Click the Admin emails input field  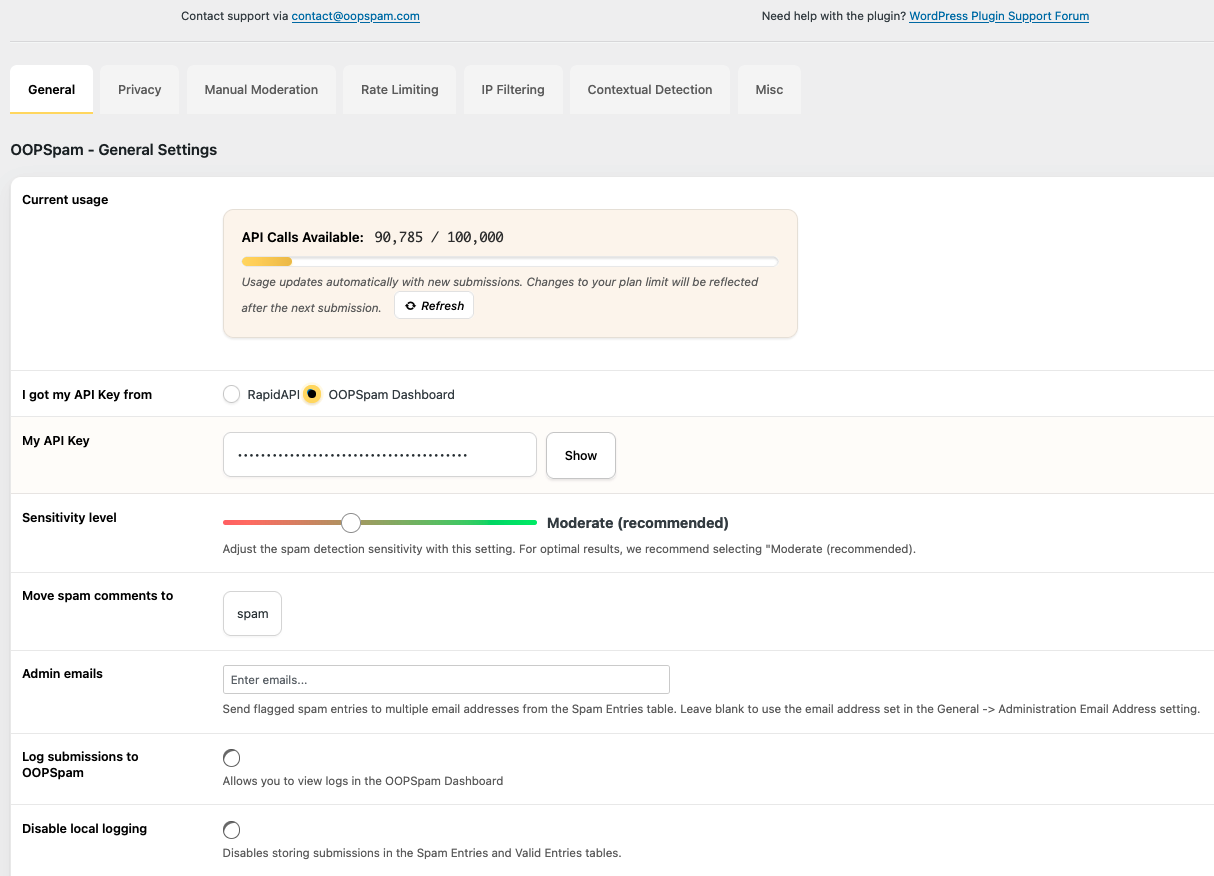[445, 680]
